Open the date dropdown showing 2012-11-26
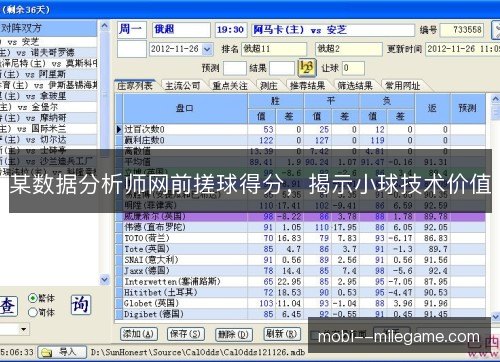 click(207, 49)
